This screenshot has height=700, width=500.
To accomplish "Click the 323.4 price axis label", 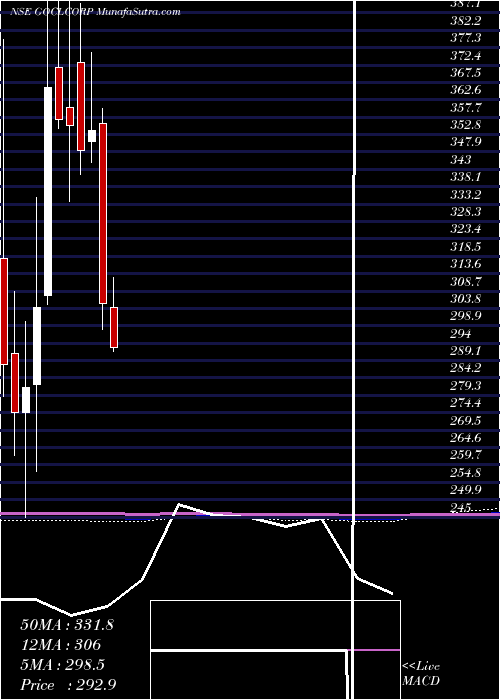I will [466, 229].
